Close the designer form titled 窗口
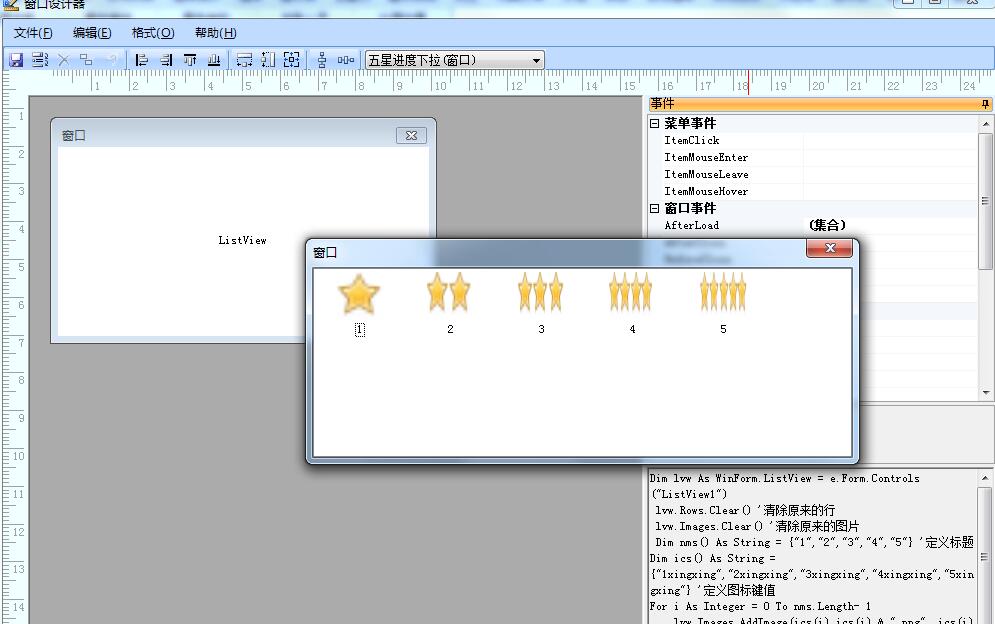Image resolution: width=995 pixels, height=624 pixels. point(411,135)
